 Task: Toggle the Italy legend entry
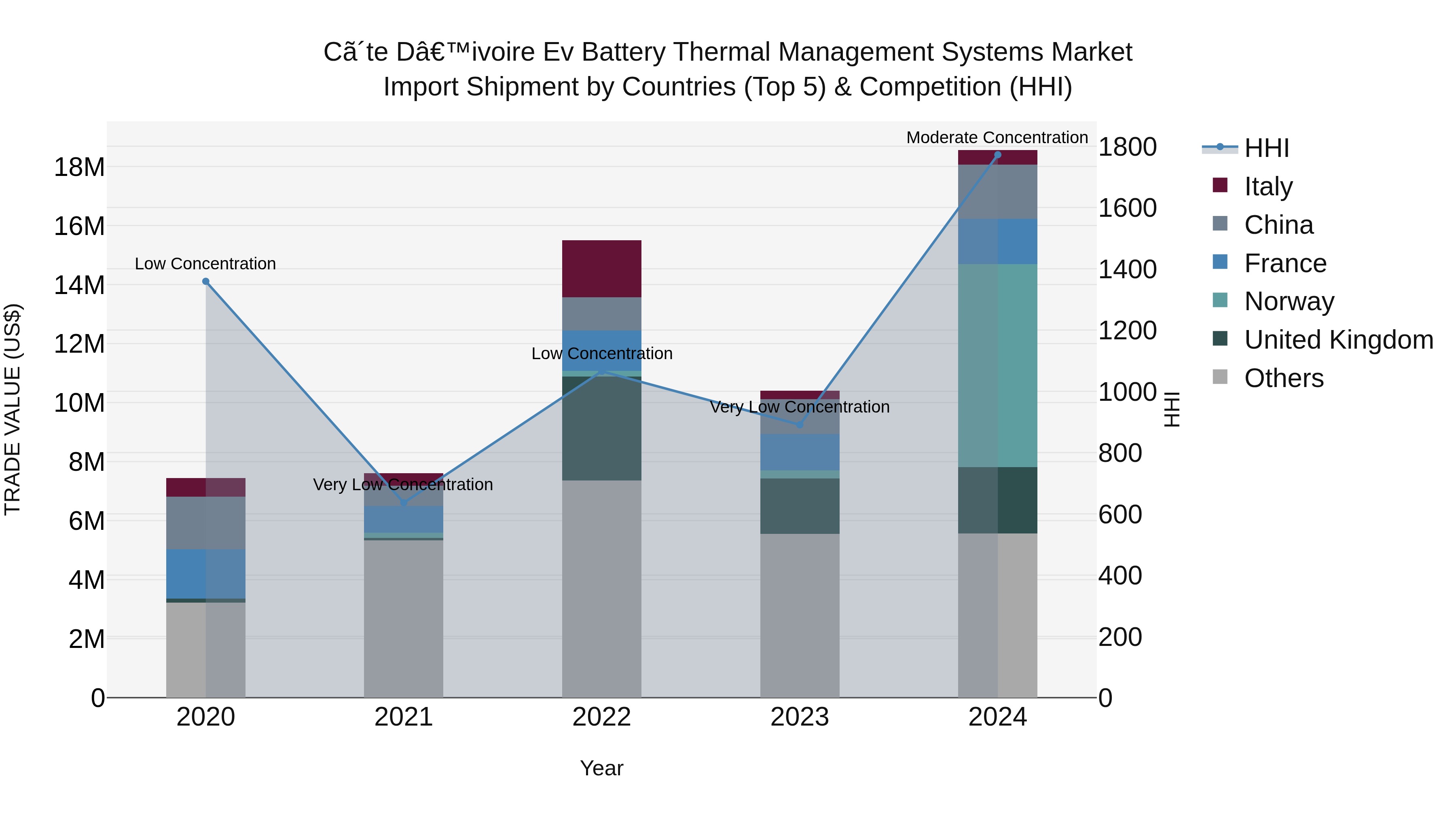pos(1253,186)
